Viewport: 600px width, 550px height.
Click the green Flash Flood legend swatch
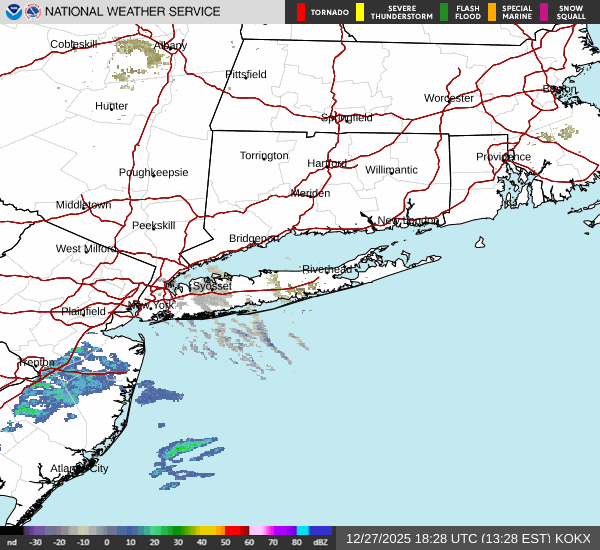pos(443,12)
